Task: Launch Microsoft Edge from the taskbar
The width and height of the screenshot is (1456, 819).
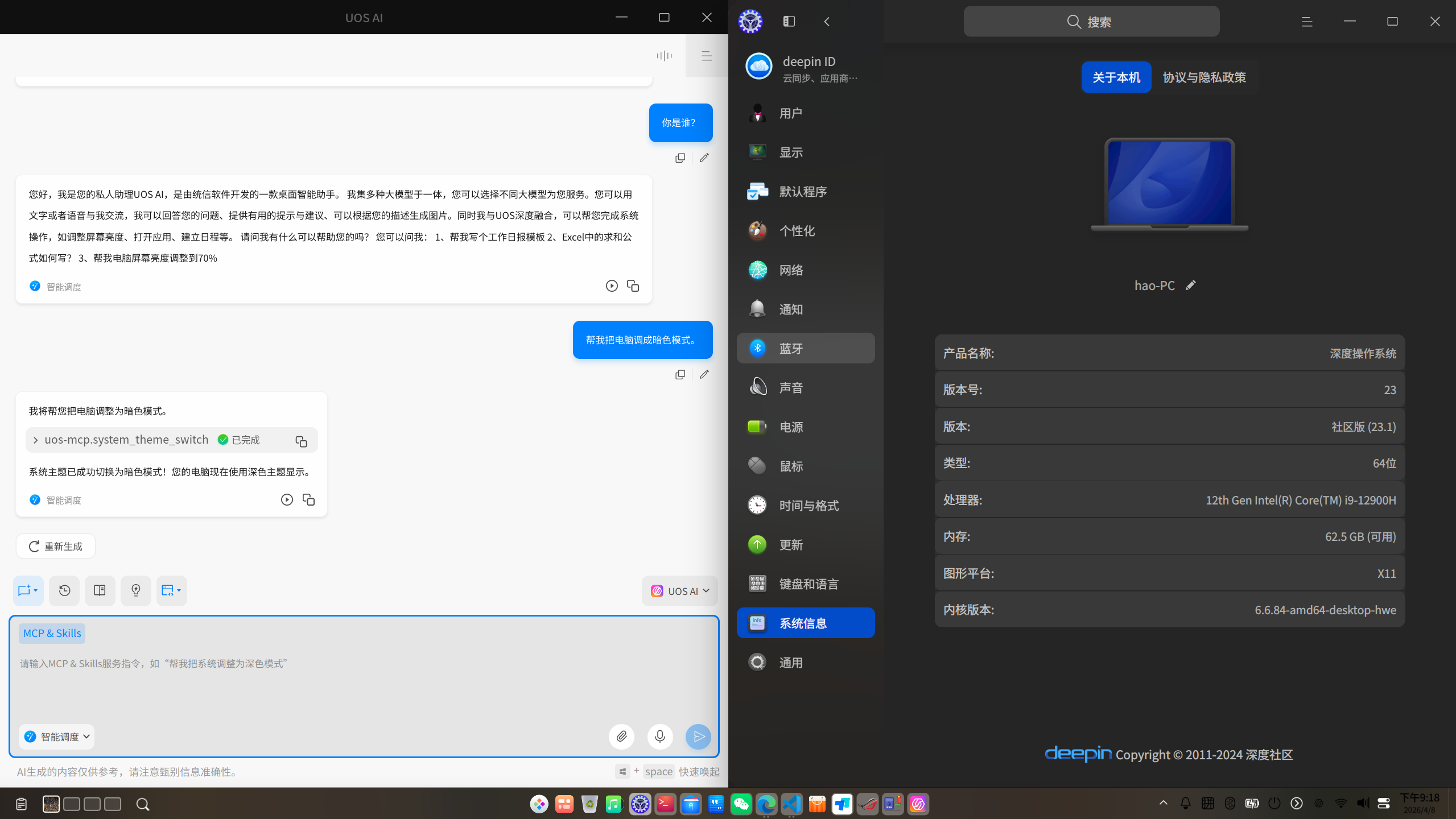Action: [766, 804]
